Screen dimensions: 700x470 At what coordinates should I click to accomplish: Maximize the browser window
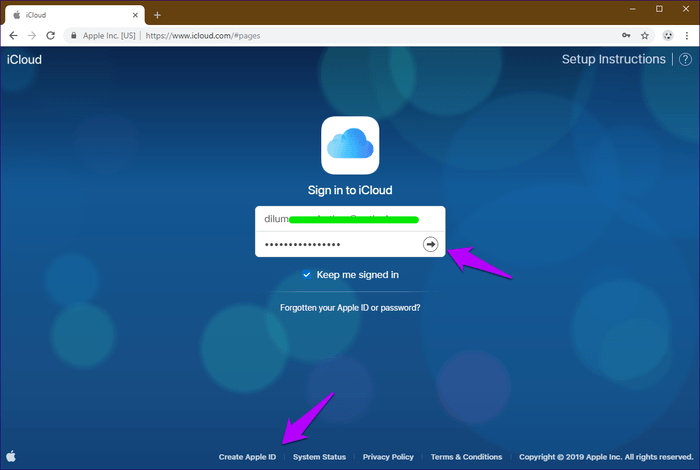pyautogui.click(x=659, y=9)
